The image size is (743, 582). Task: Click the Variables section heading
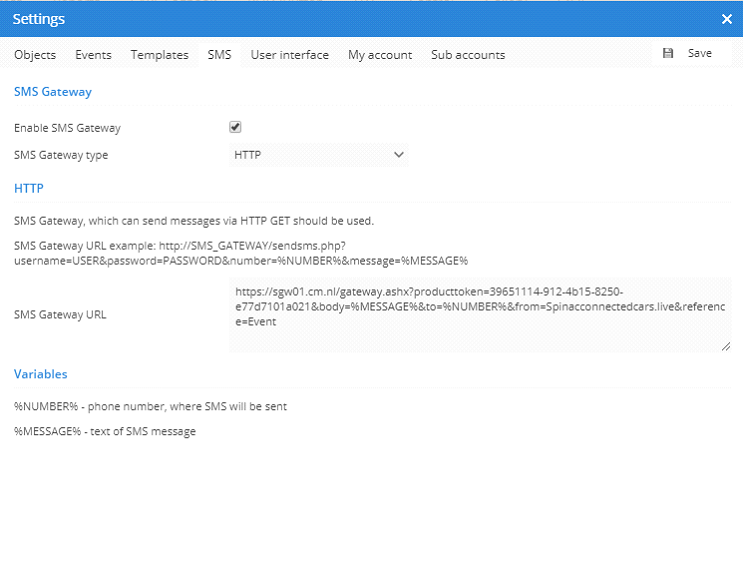(41, 374)
